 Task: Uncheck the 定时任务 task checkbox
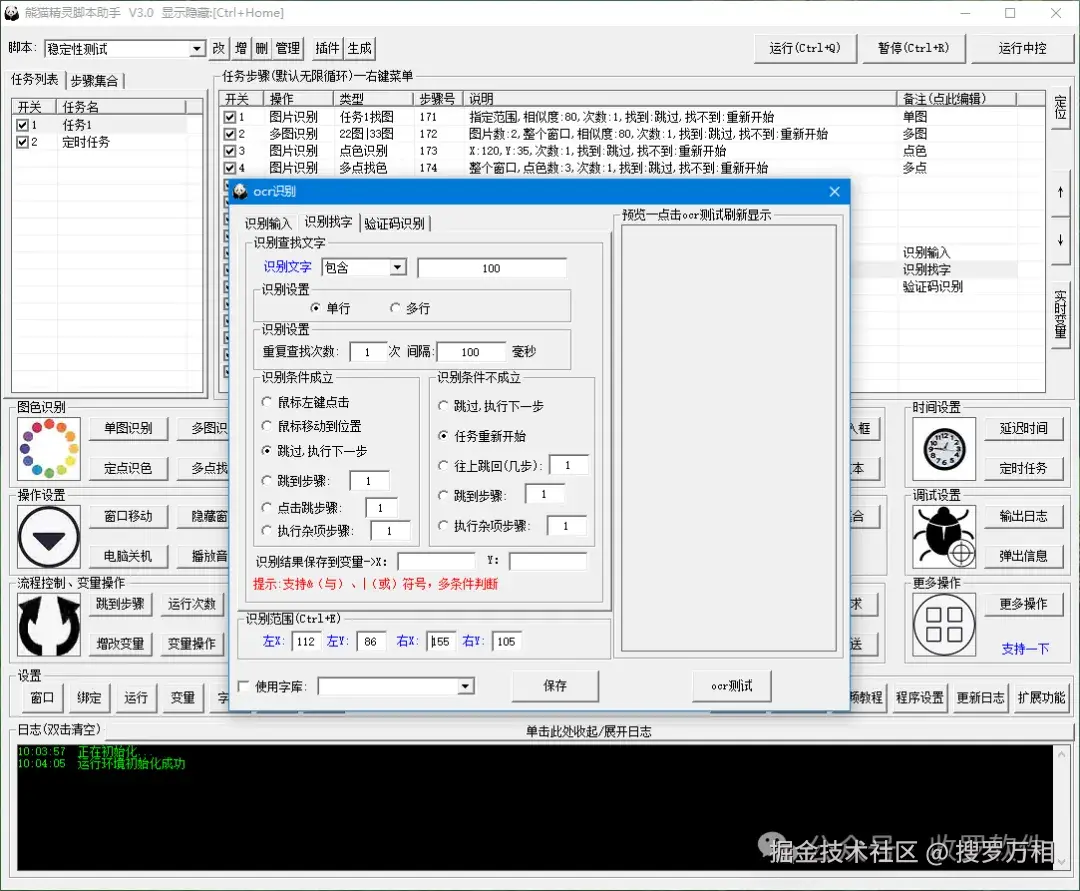pos(23,141)
